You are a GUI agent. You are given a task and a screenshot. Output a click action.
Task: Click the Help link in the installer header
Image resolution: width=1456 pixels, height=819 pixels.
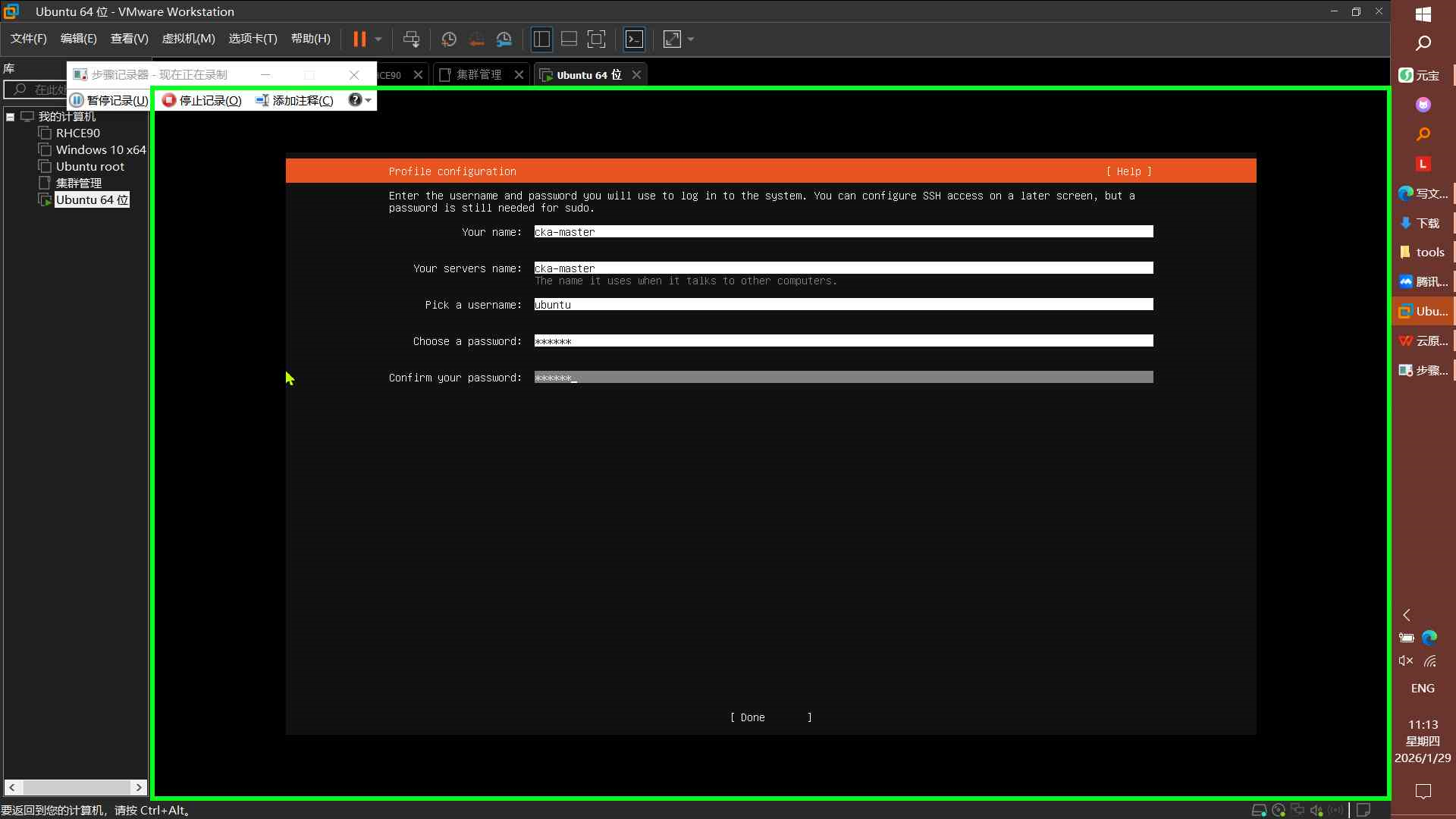[1128, 171]
